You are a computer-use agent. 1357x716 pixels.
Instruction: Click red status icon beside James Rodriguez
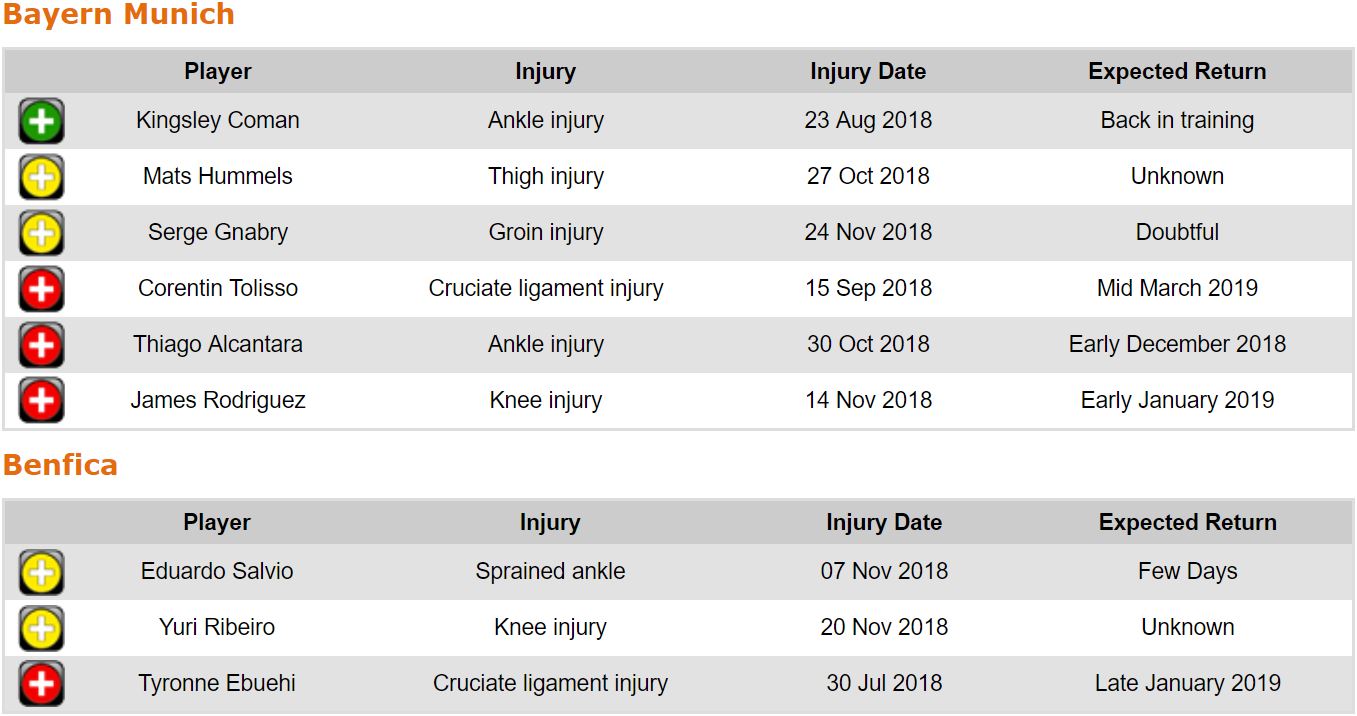(41, 402)
